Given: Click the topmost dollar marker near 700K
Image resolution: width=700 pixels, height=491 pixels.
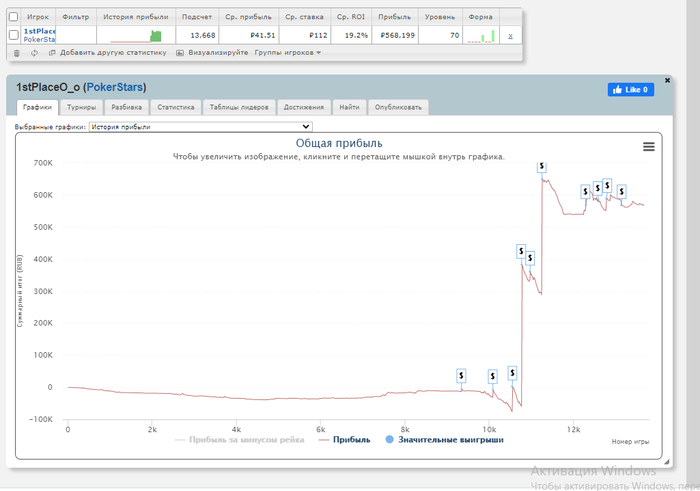Looking at the screenshot, I should click(x=542, y=166).
